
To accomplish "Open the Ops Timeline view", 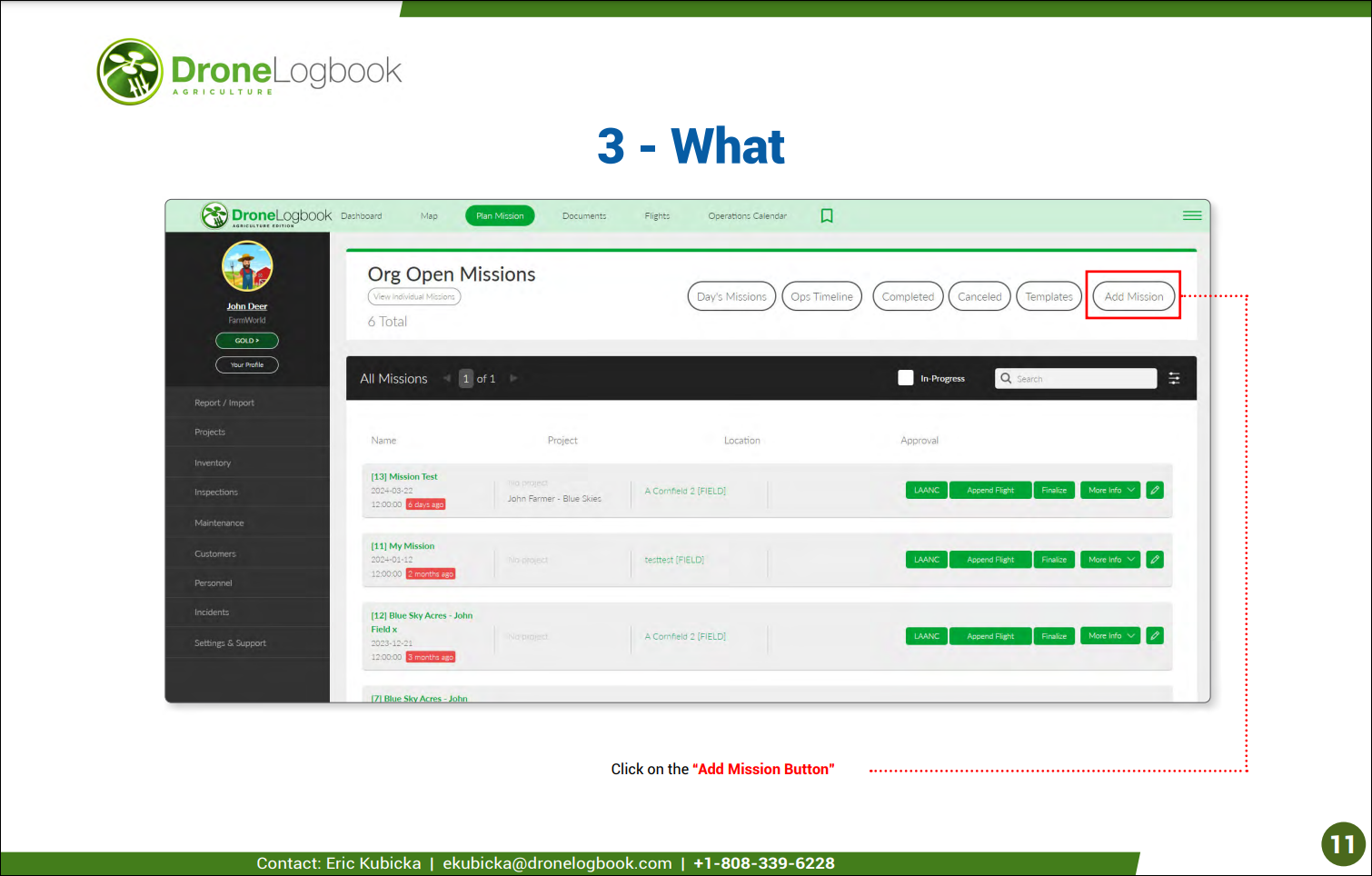I will [821, 296].
